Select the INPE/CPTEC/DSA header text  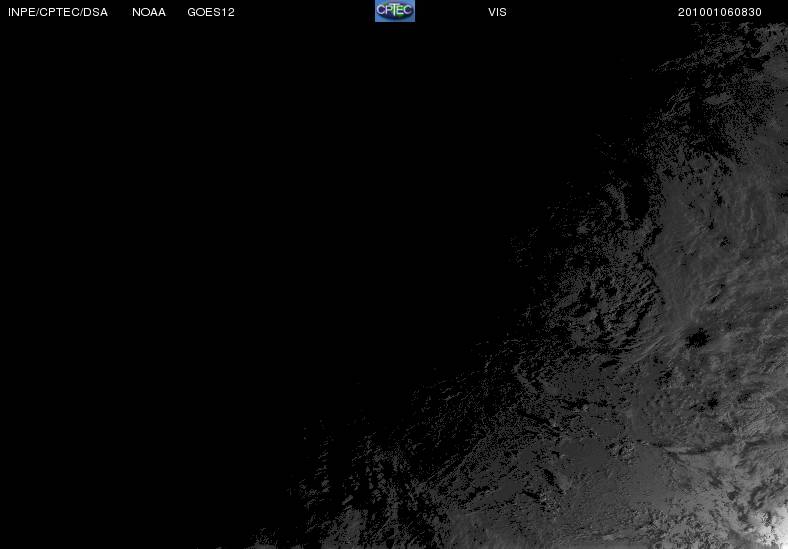coord(58,12)
